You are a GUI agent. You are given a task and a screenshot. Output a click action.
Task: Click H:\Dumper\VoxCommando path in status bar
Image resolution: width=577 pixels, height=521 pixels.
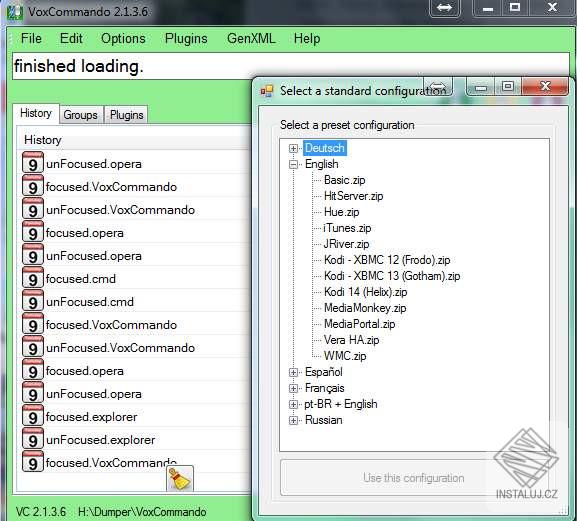pos(142,512)
